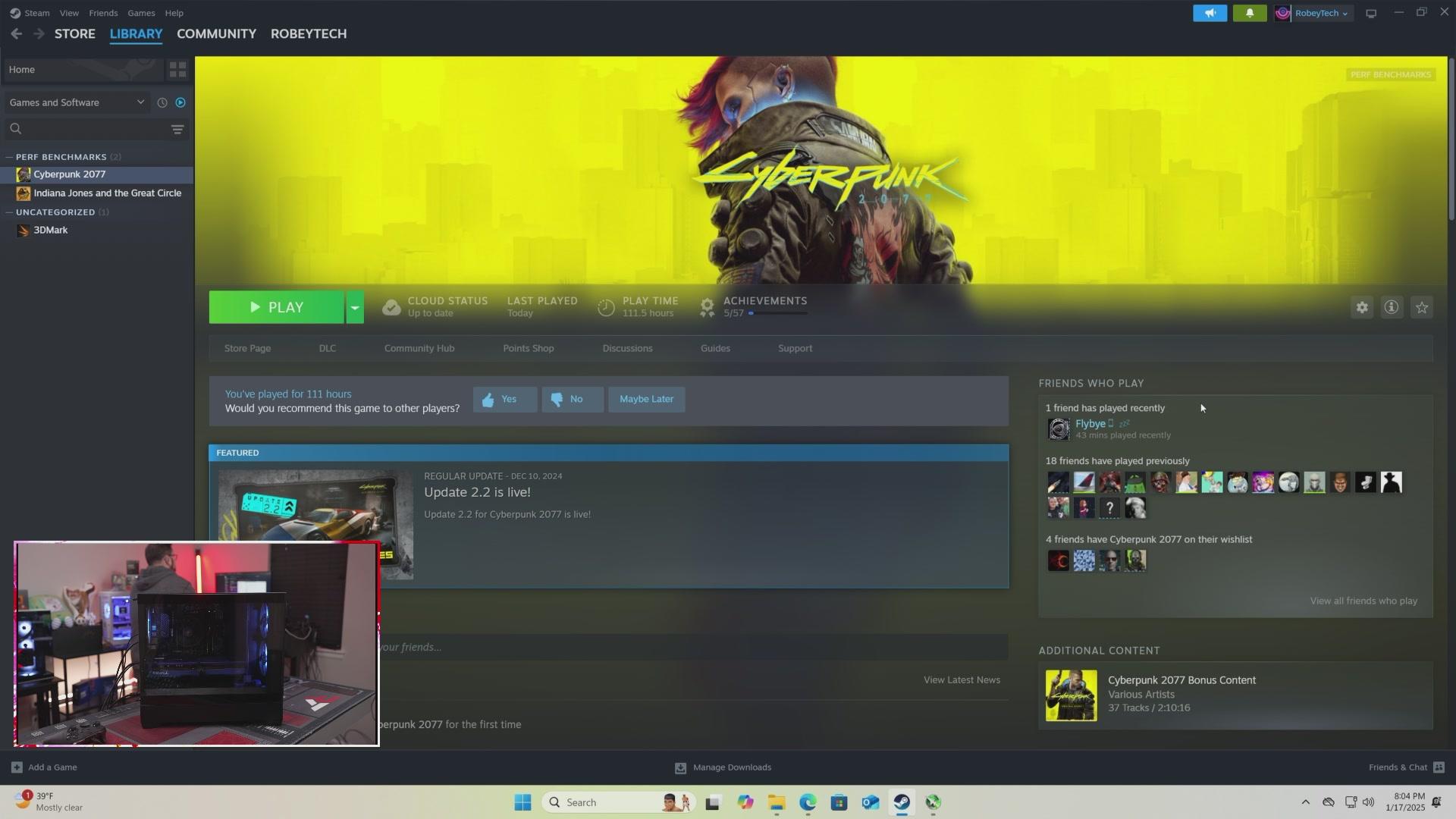1456x819 pixels.
Task: Click the Manage Downloads icon
Action: (680, 767)
